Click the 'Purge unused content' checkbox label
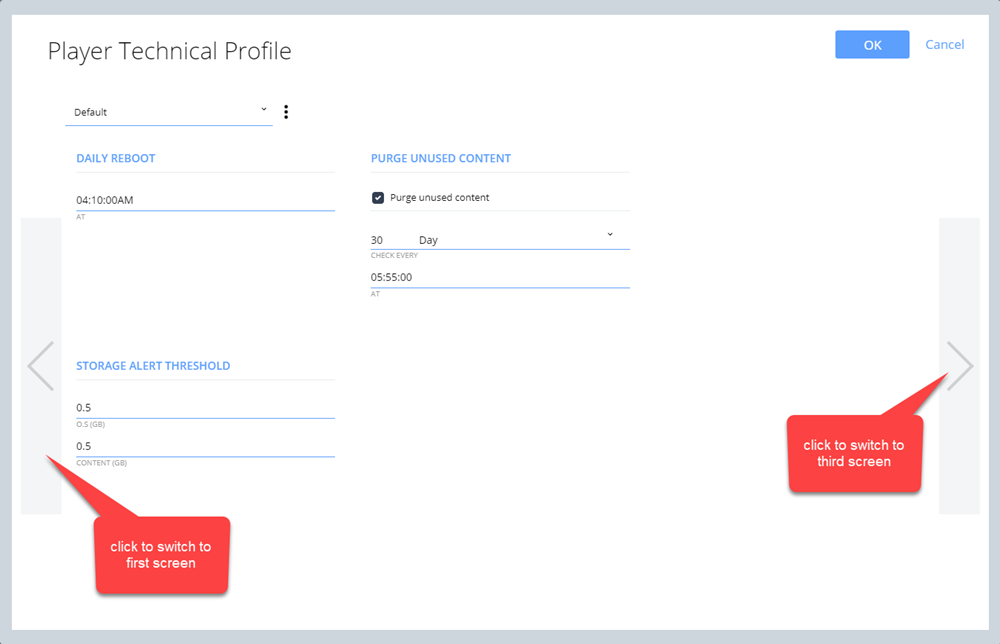This screenshot has width=1000, height=644. pyautogui.click(x=439, y=198)
